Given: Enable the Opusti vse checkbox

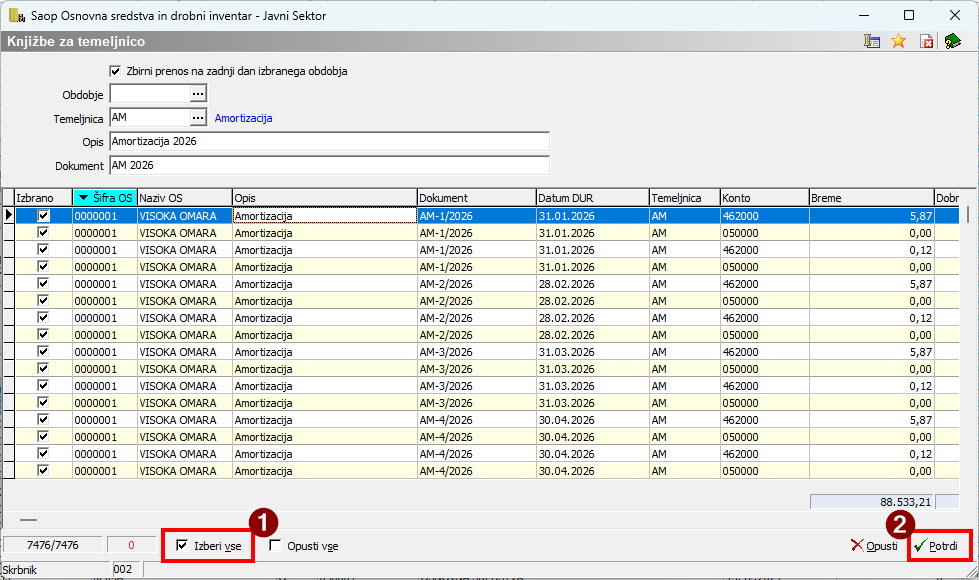Looking at the screenshot, I should pos(276,546).
